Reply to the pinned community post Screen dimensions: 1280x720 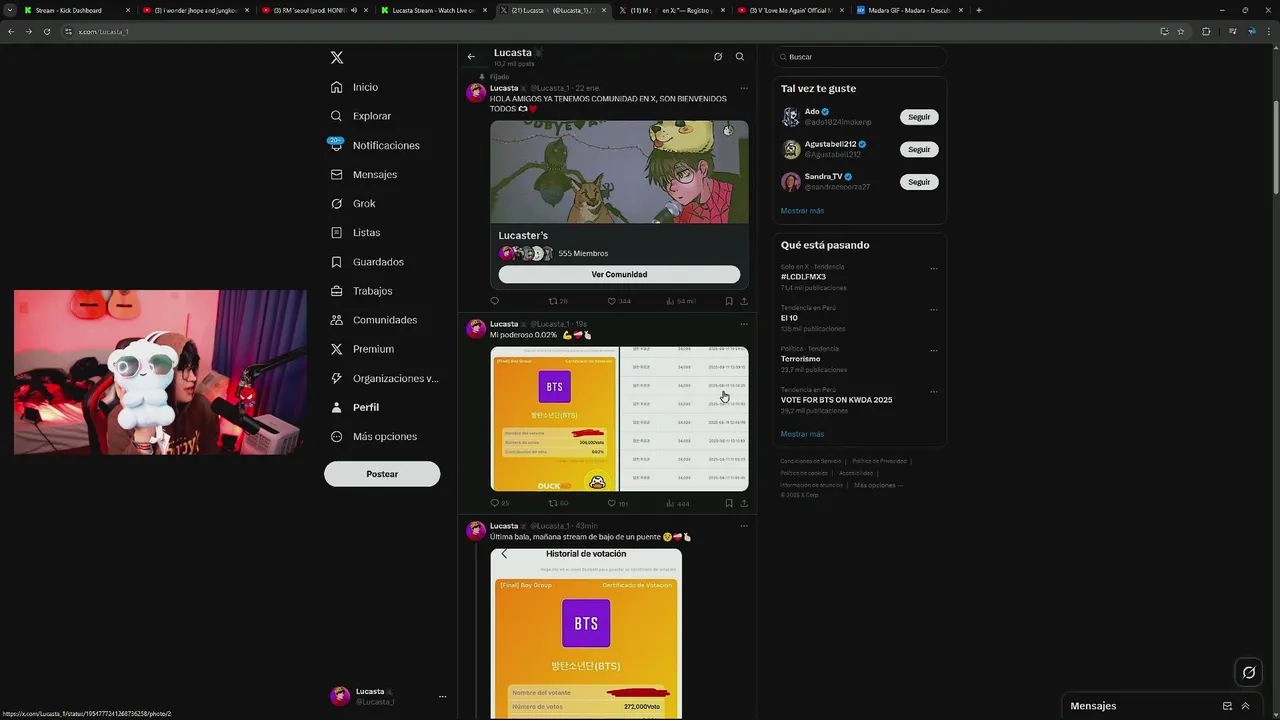pyautogui.click(x=494, y=301)
